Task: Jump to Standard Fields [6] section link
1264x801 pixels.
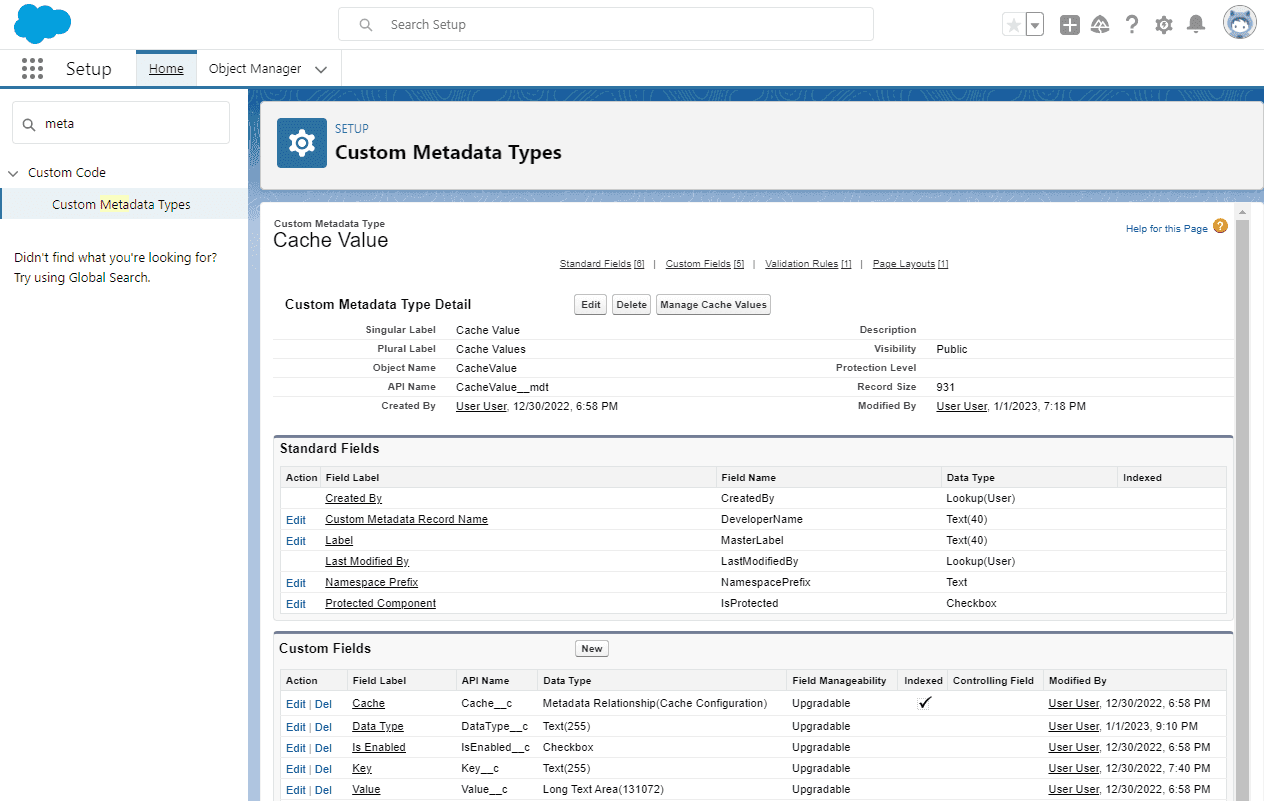Action: 602,264
